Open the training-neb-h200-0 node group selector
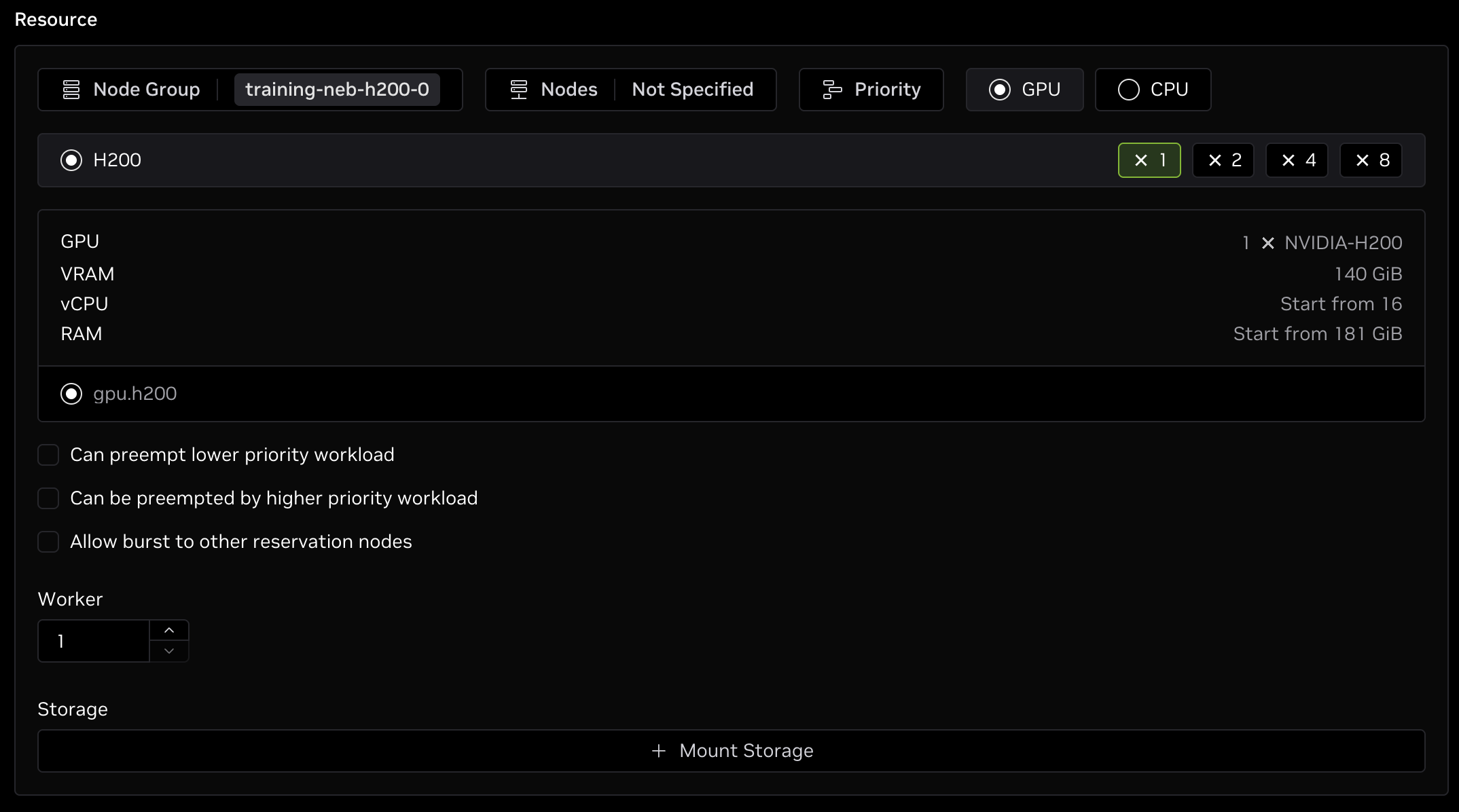This screenshot has width=1459, height=812. tap(337, 89)
